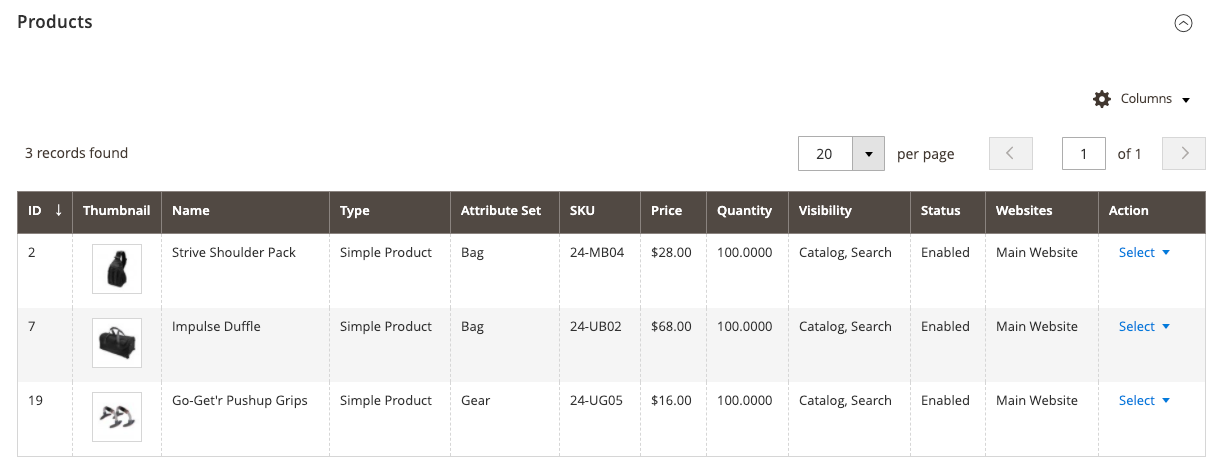Open Strive Shoulder Pack thumbnail image
The image size is (1218, 470).
[117, 269]
